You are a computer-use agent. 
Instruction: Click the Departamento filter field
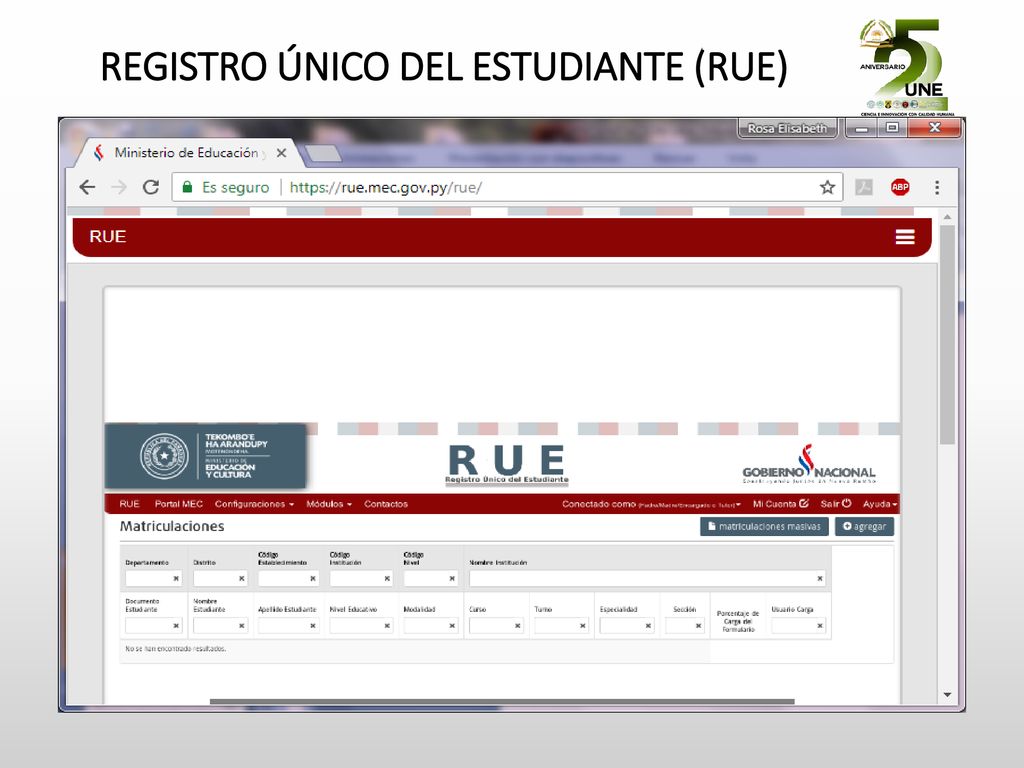[153, 579]
